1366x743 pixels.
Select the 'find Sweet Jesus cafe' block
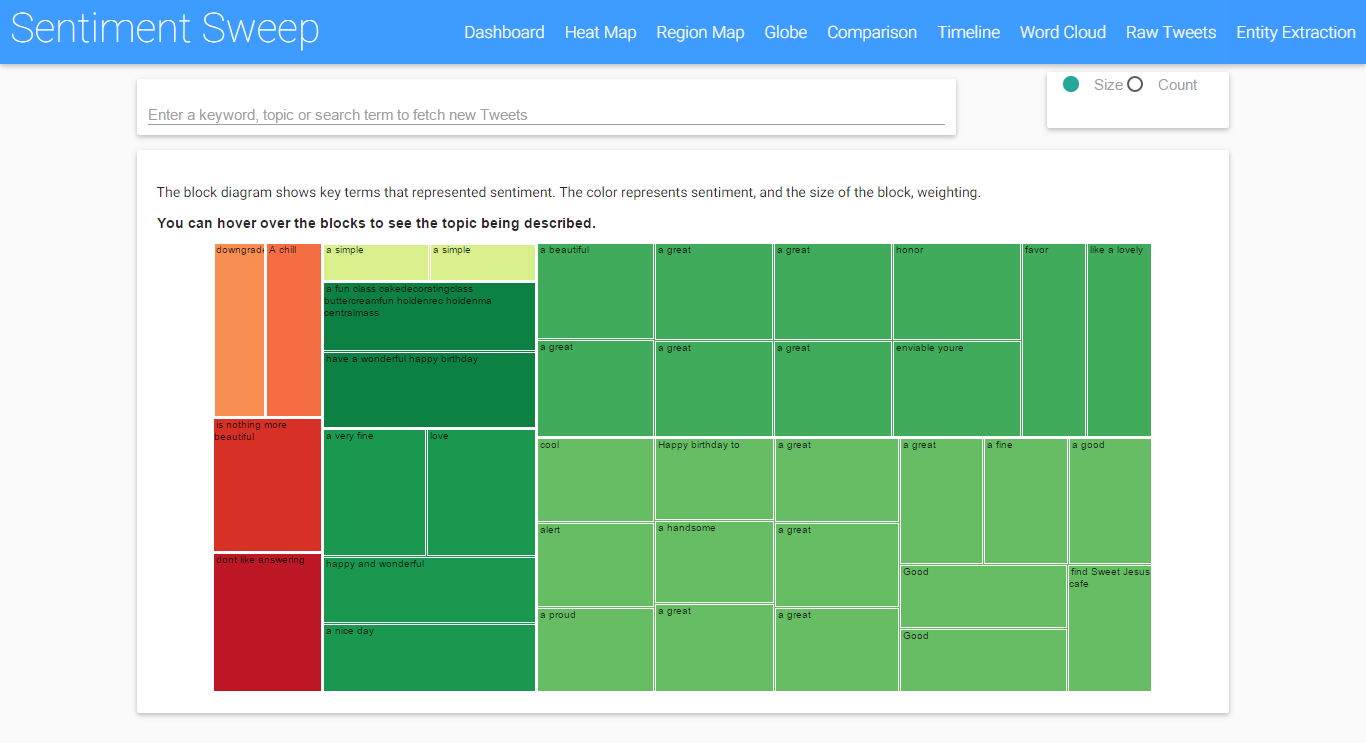[1110, 628]
